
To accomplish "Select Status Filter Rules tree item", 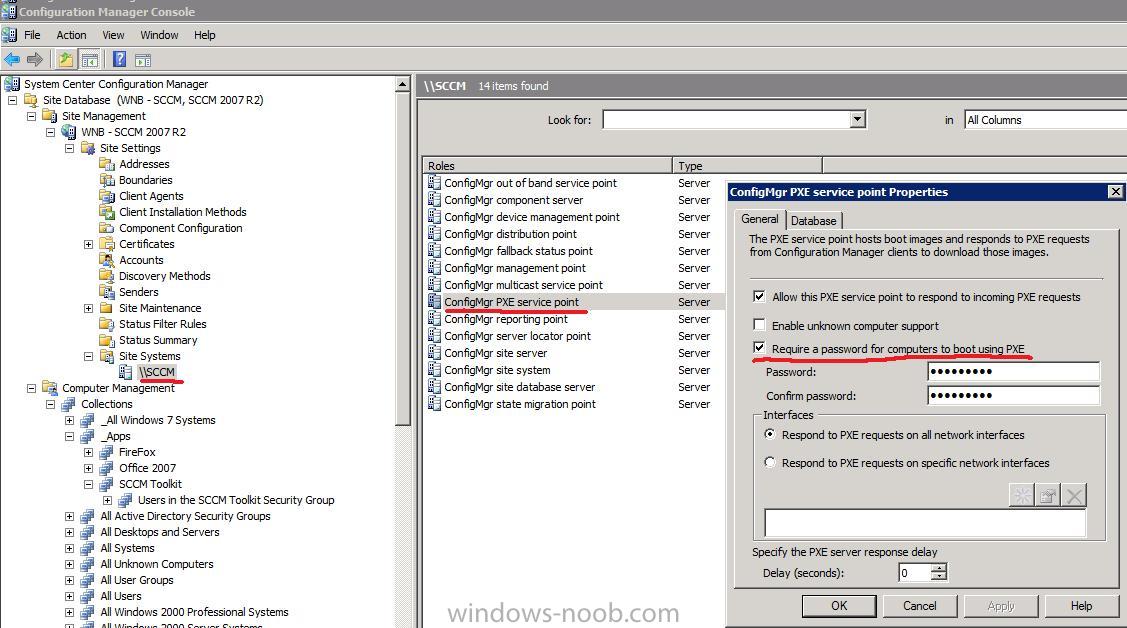I will (162, 324).
